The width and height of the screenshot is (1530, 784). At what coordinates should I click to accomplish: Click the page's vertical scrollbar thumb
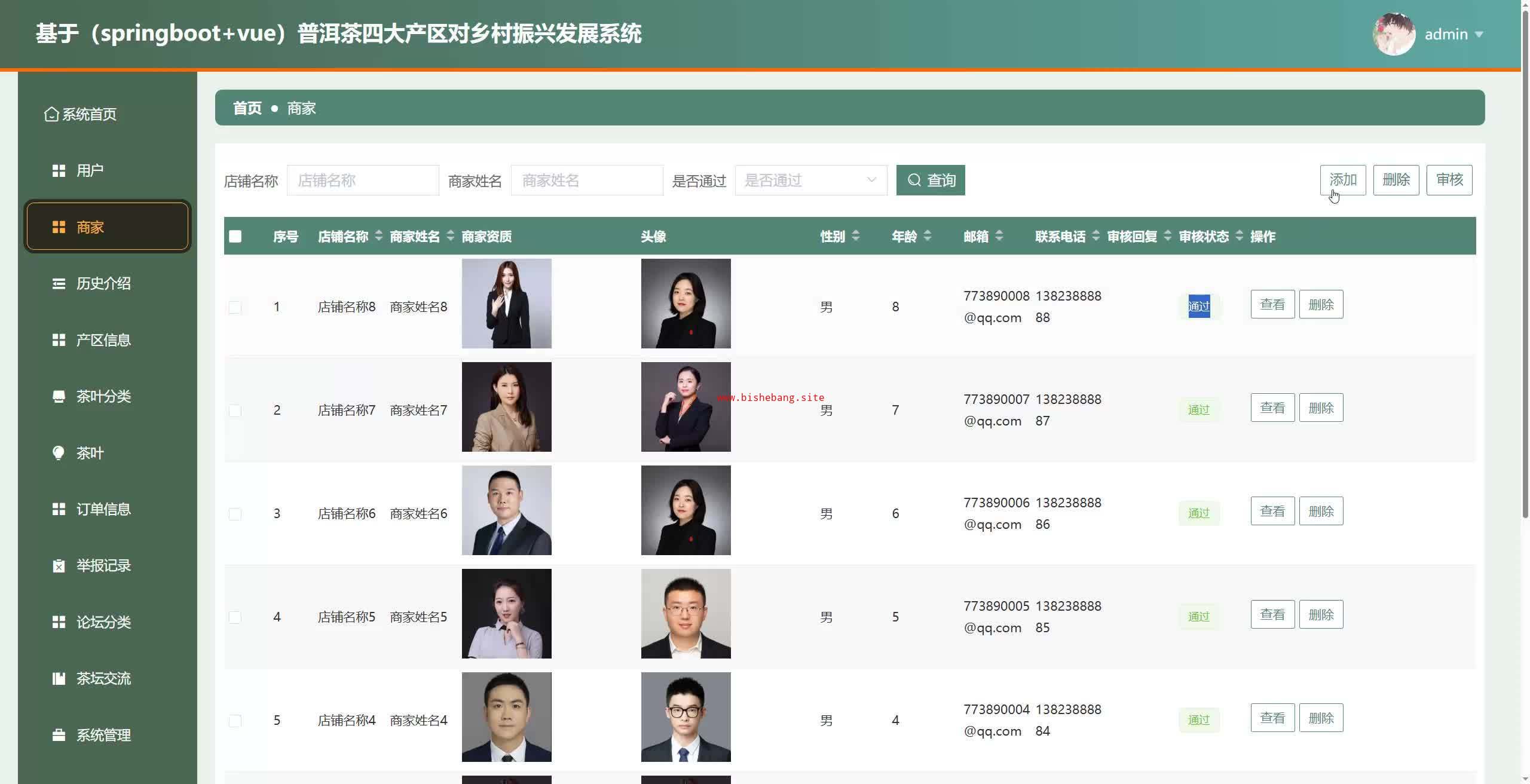point(1525,263)
